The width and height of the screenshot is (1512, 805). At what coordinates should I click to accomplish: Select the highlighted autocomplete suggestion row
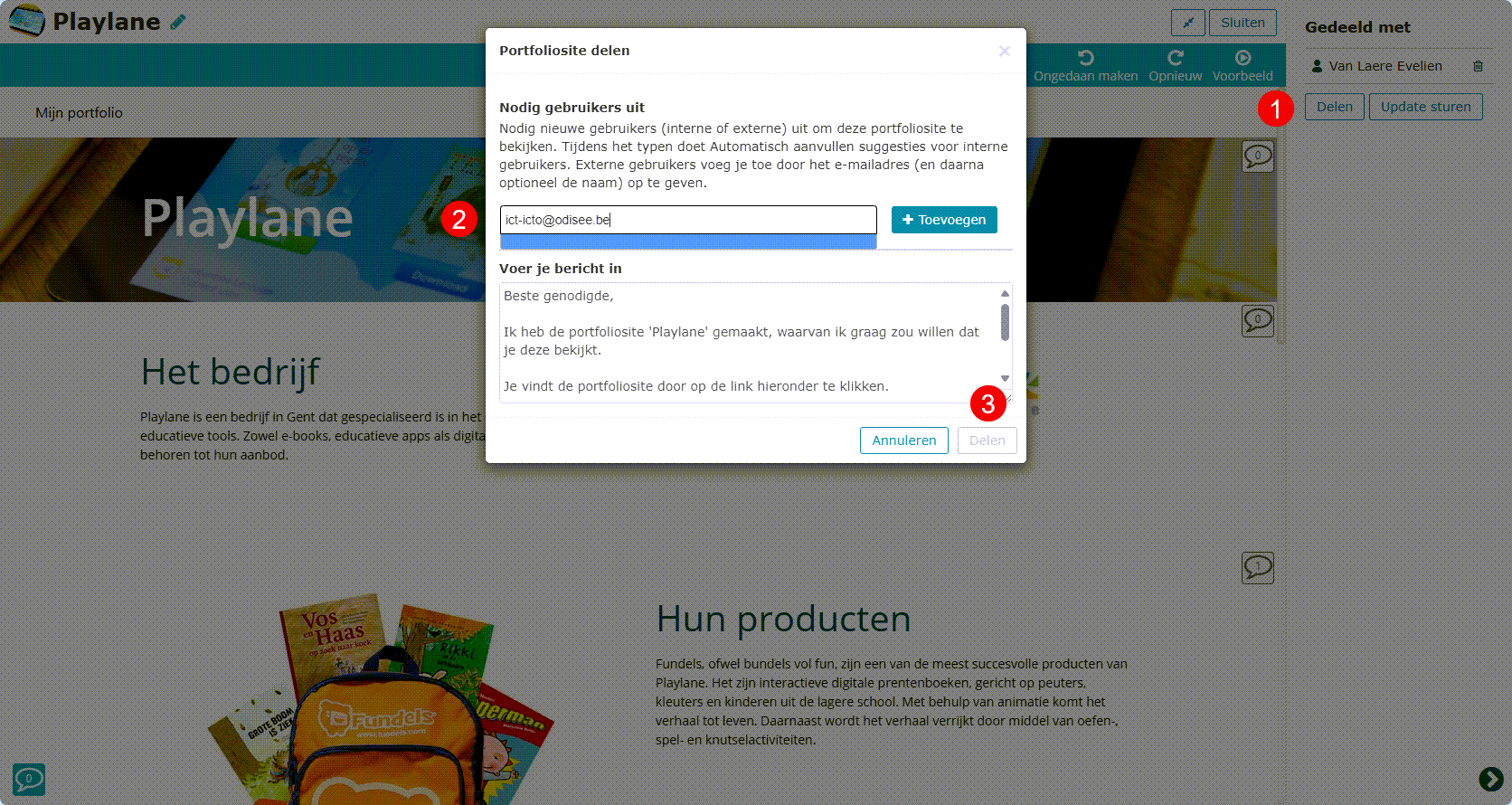coord(688,241)
